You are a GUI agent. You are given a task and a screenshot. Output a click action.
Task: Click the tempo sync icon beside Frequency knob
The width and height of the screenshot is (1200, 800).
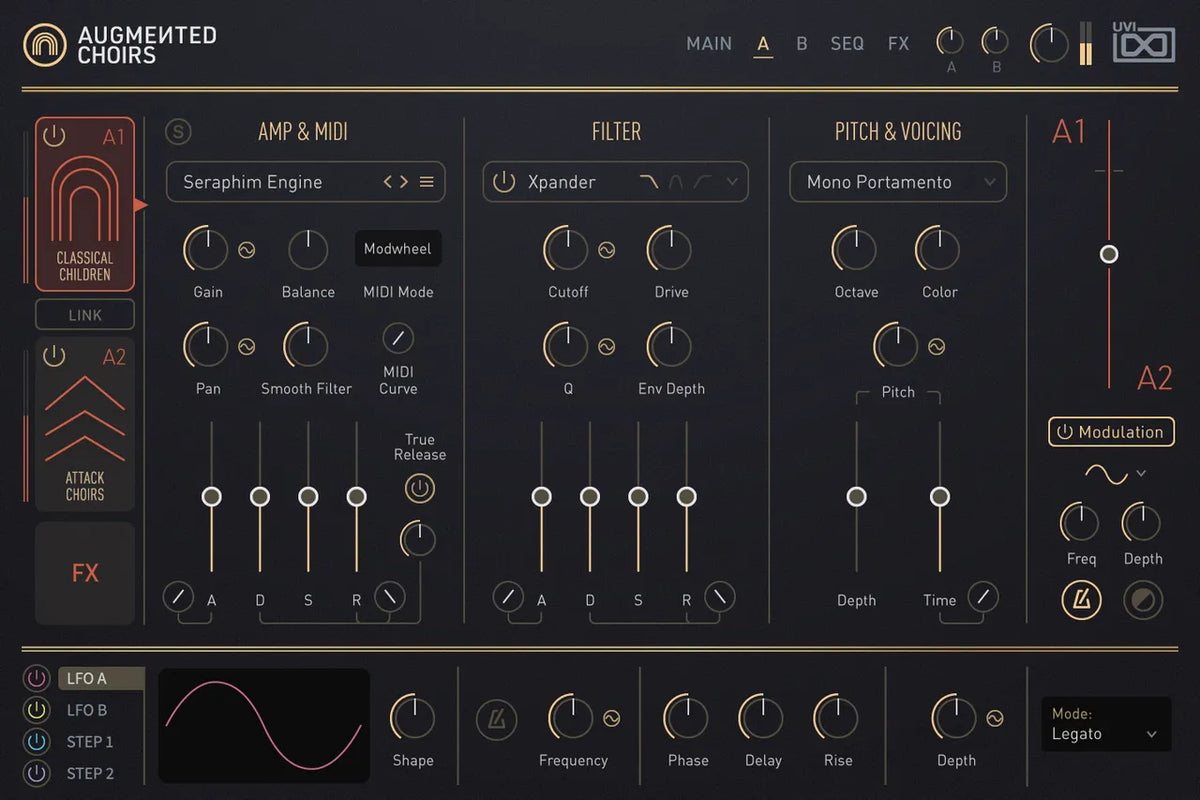pos(496,719)
